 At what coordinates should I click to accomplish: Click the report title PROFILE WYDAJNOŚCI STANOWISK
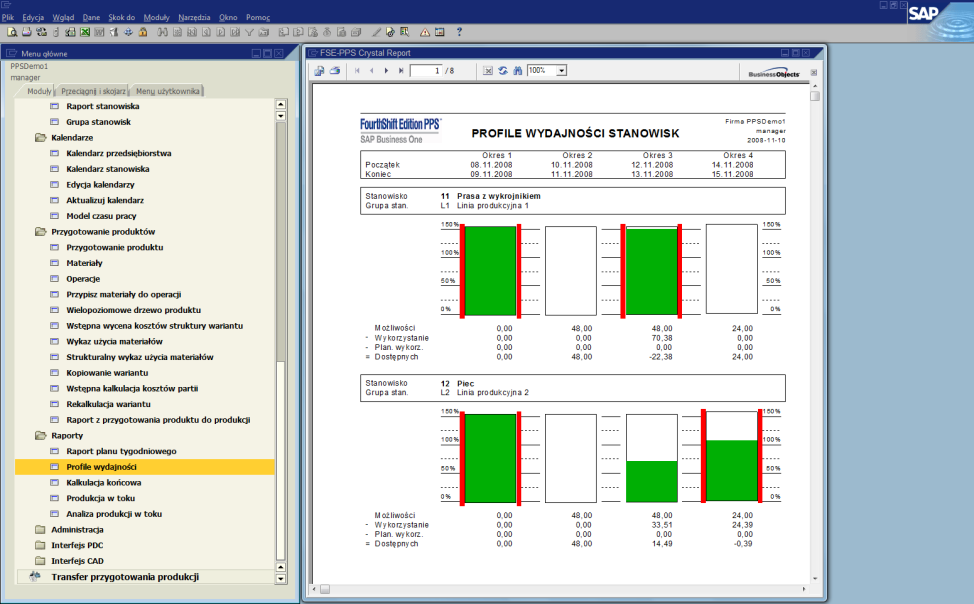(575, 133)
